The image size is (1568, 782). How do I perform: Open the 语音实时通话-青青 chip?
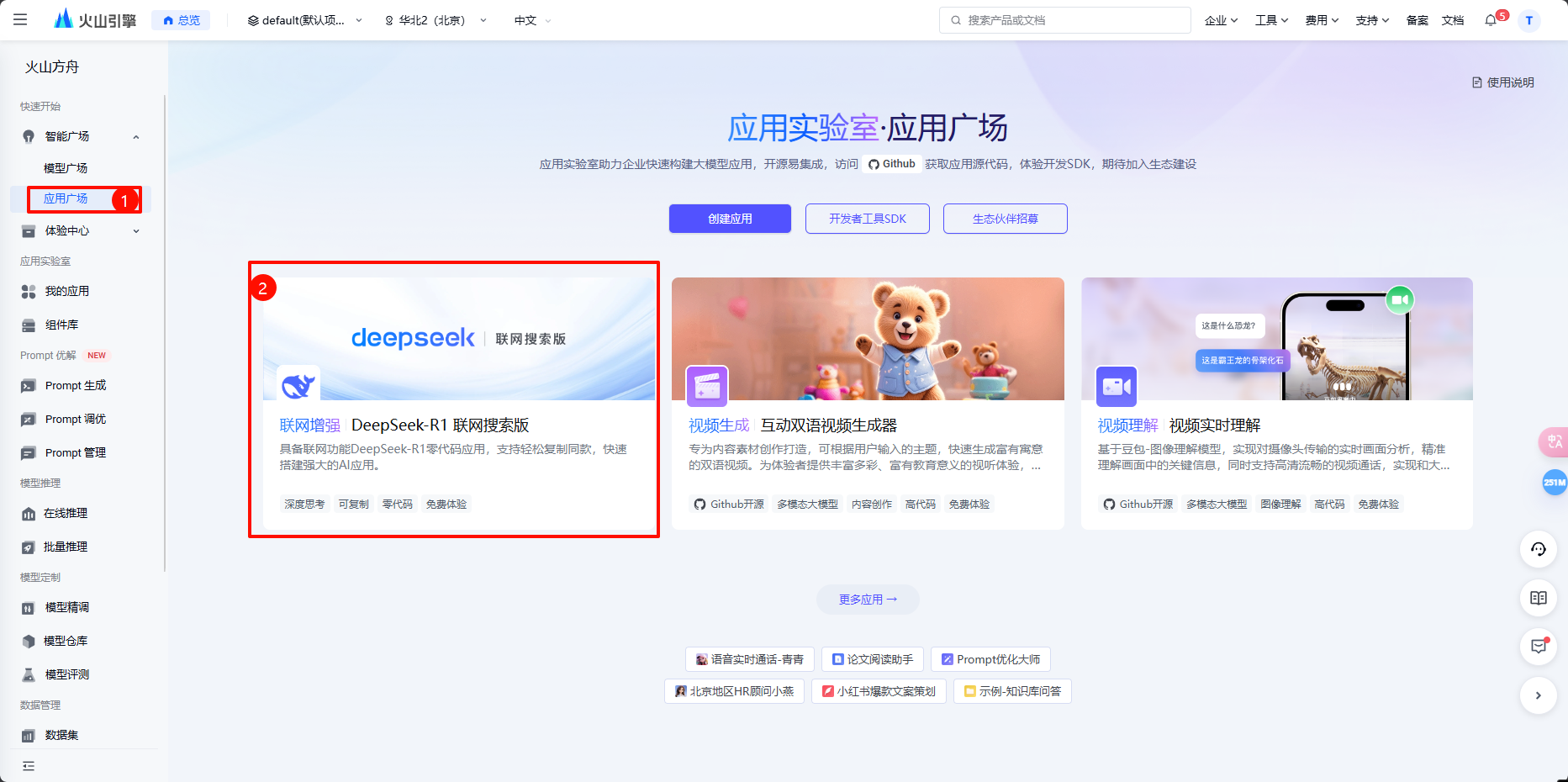(750, 659)
